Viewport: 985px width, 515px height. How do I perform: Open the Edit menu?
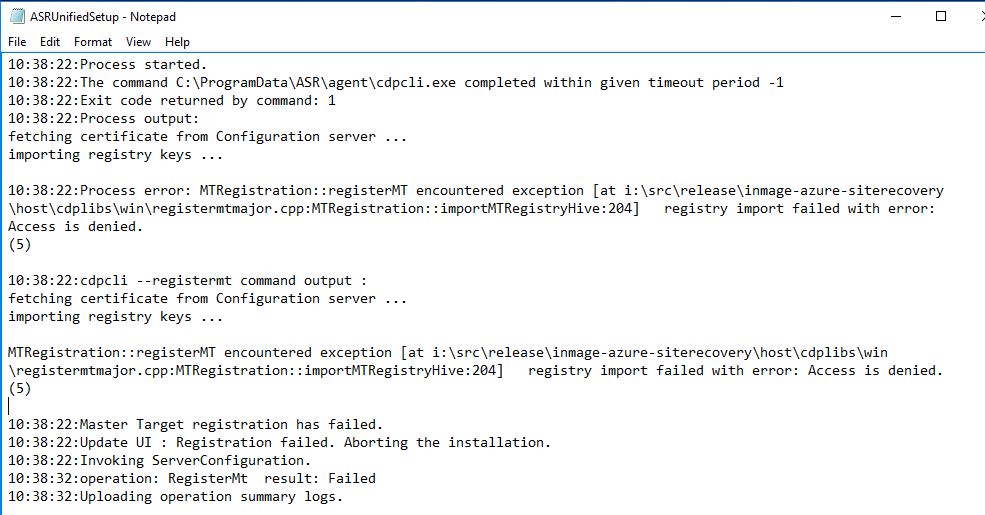pos(50,41)
